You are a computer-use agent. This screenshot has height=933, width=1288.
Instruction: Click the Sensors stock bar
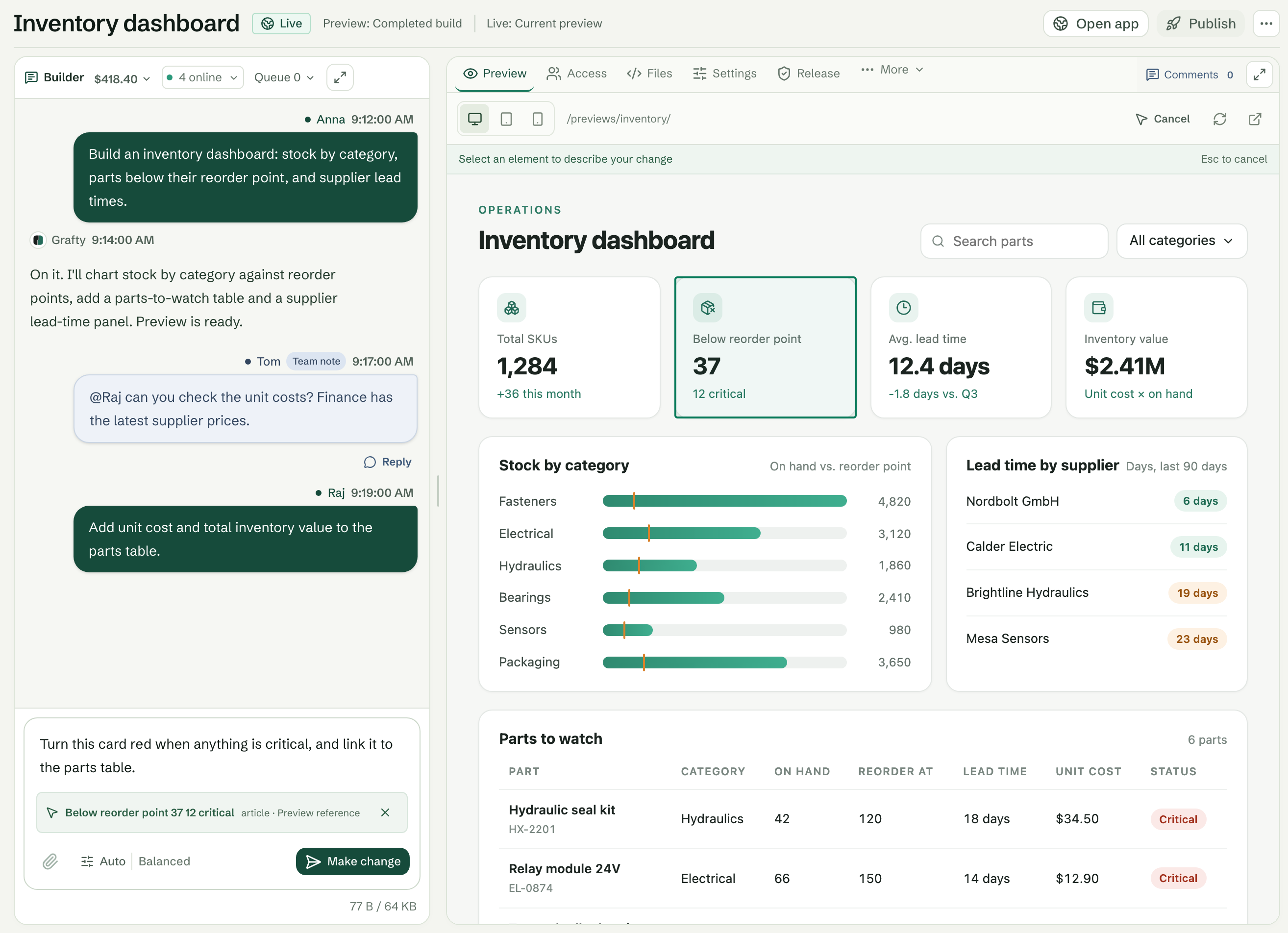pos(724,630)
